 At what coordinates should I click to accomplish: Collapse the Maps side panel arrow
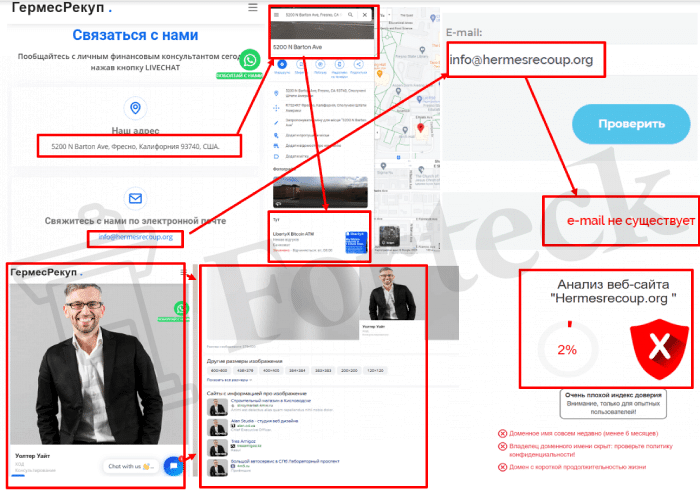(377, 133)
